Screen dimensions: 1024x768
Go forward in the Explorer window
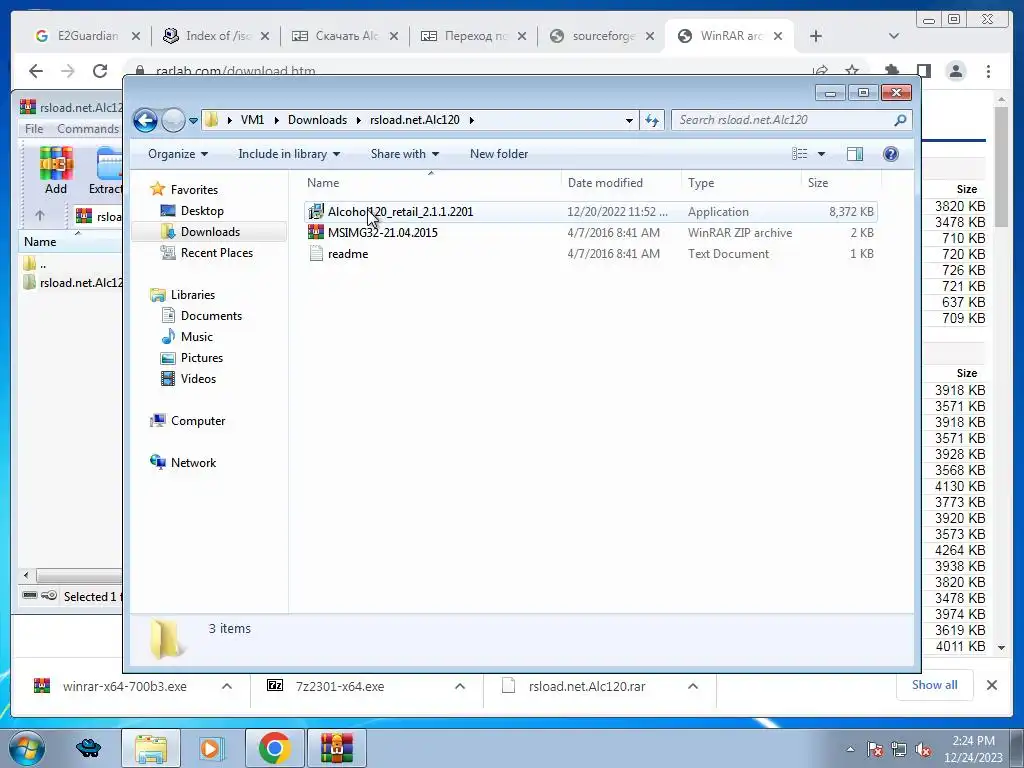click(173, 120)
